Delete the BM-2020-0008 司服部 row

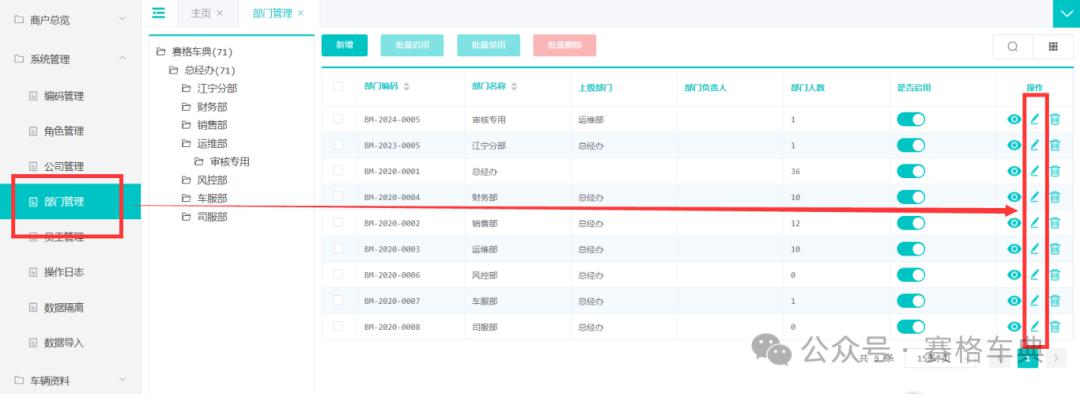(1055, 326)
